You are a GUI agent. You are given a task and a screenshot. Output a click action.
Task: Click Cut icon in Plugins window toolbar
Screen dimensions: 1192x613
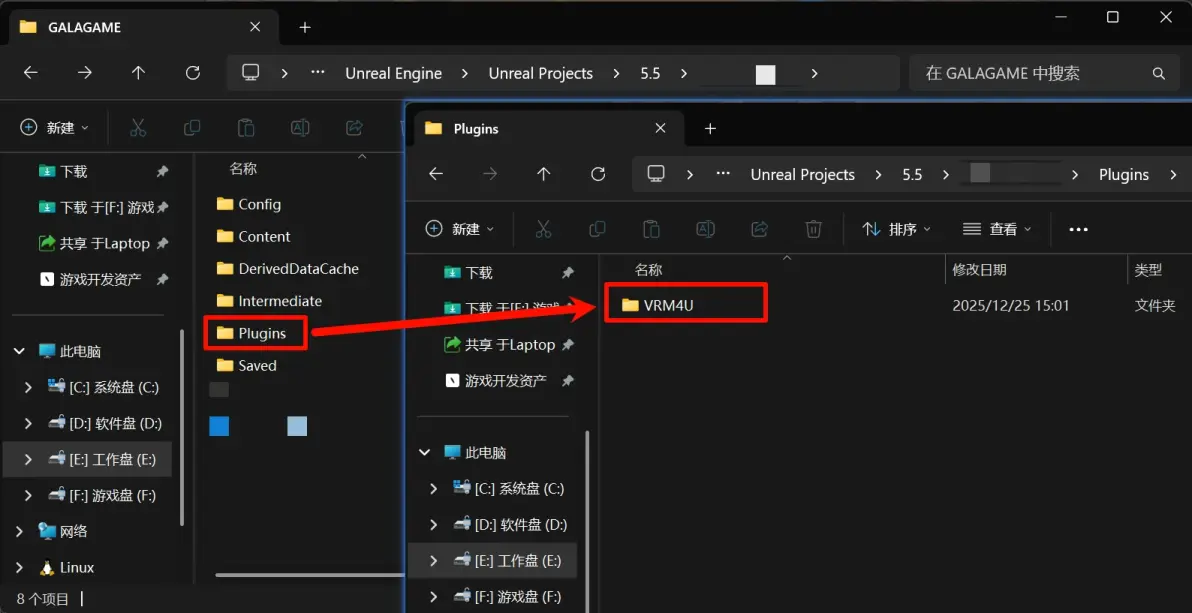coord(543,229)
